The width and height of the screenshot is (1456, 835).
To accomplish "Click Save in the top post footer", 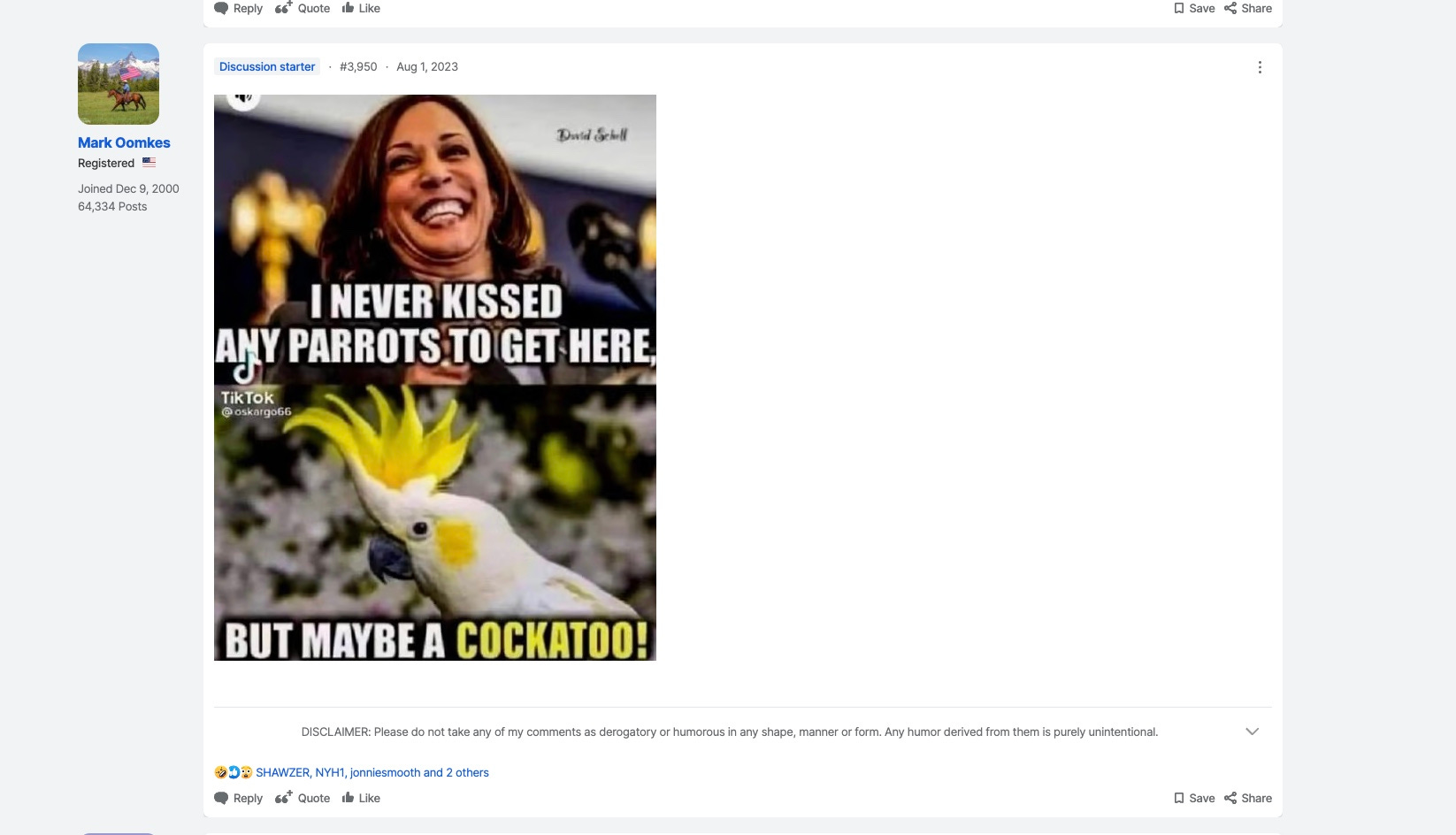I will [1194, 8].
